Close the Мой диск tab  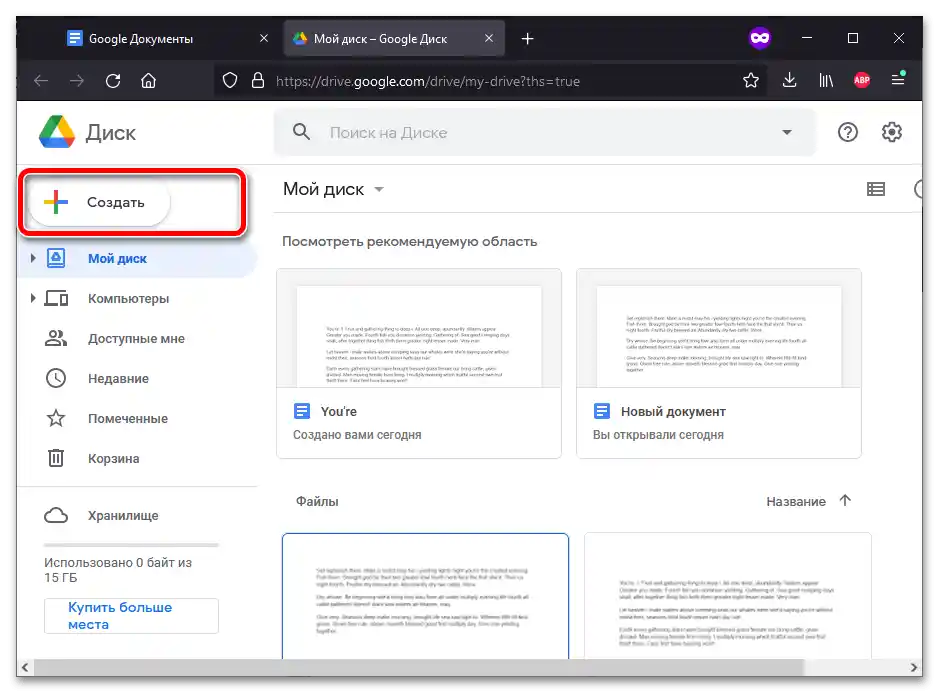489,38
